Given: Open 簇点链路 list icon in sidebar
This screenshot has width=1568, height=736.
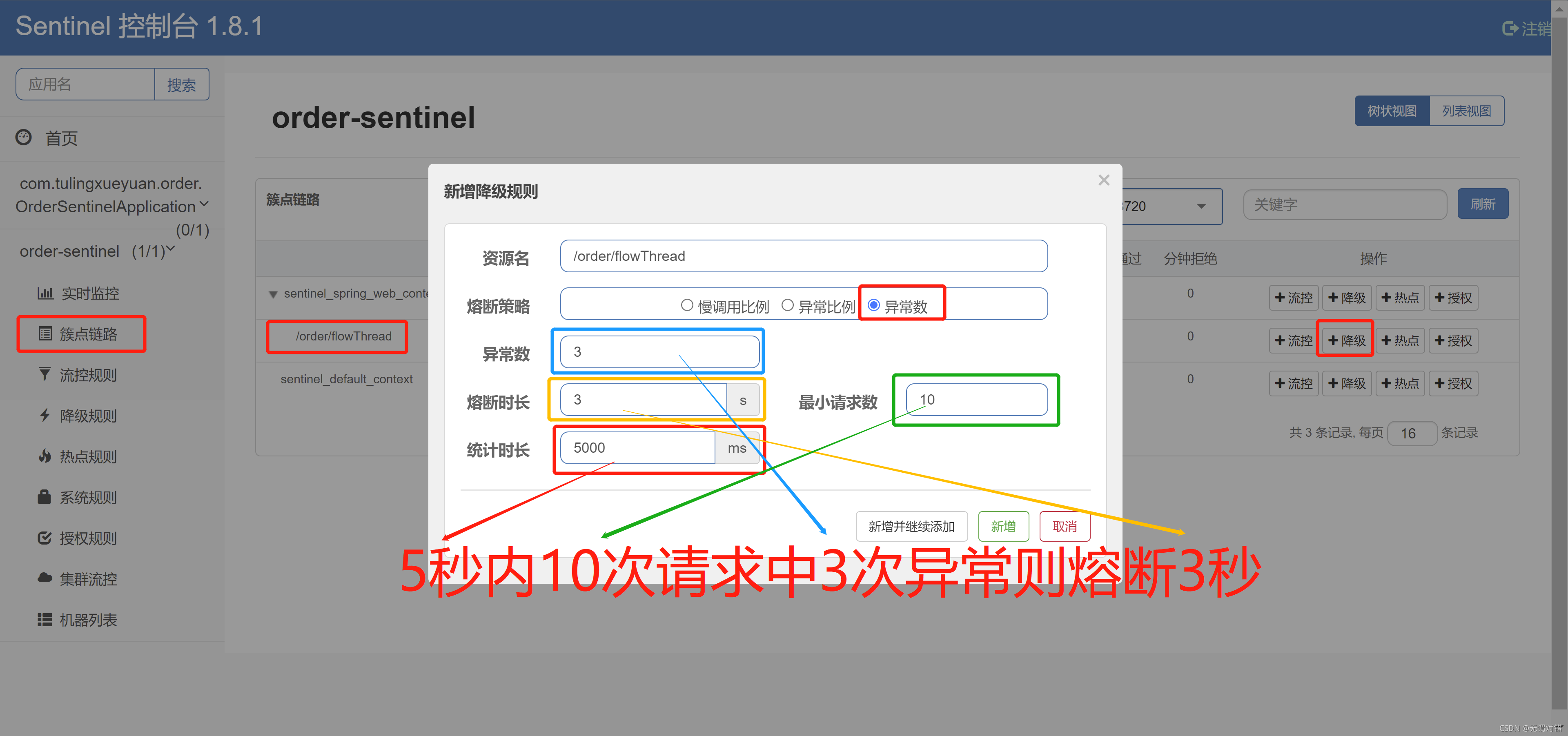Looking at the screenshot, I should tap(45, 334).
